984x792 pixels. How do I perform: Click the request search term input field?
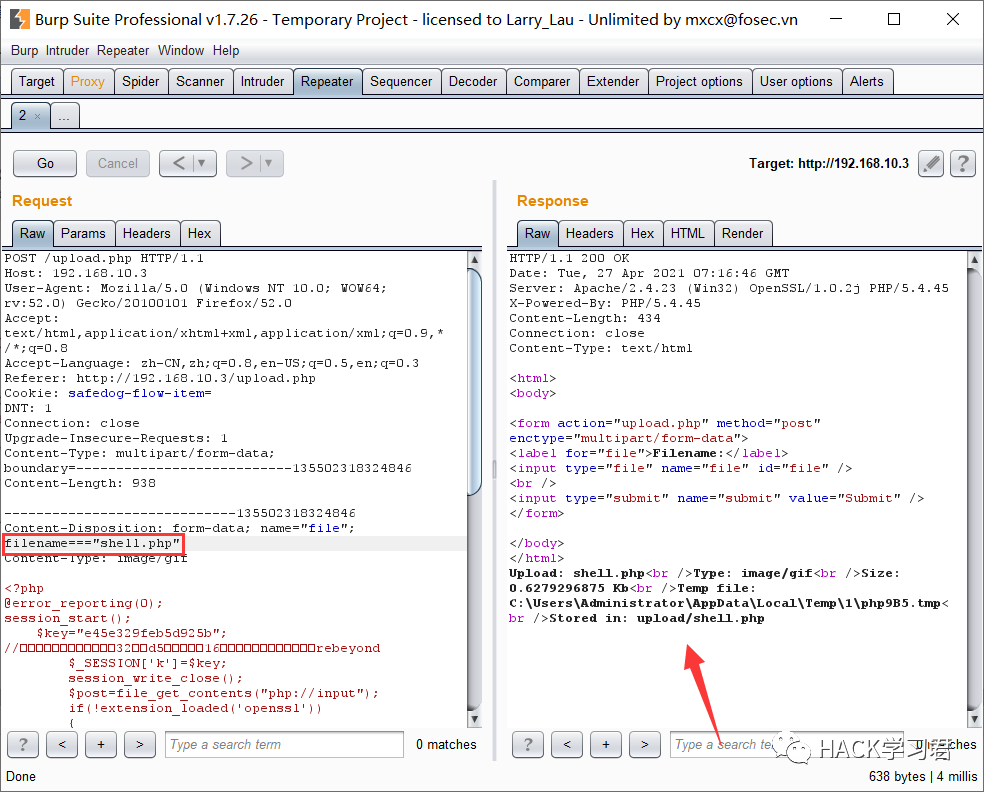pyautogui.click(x=284, y=744)
